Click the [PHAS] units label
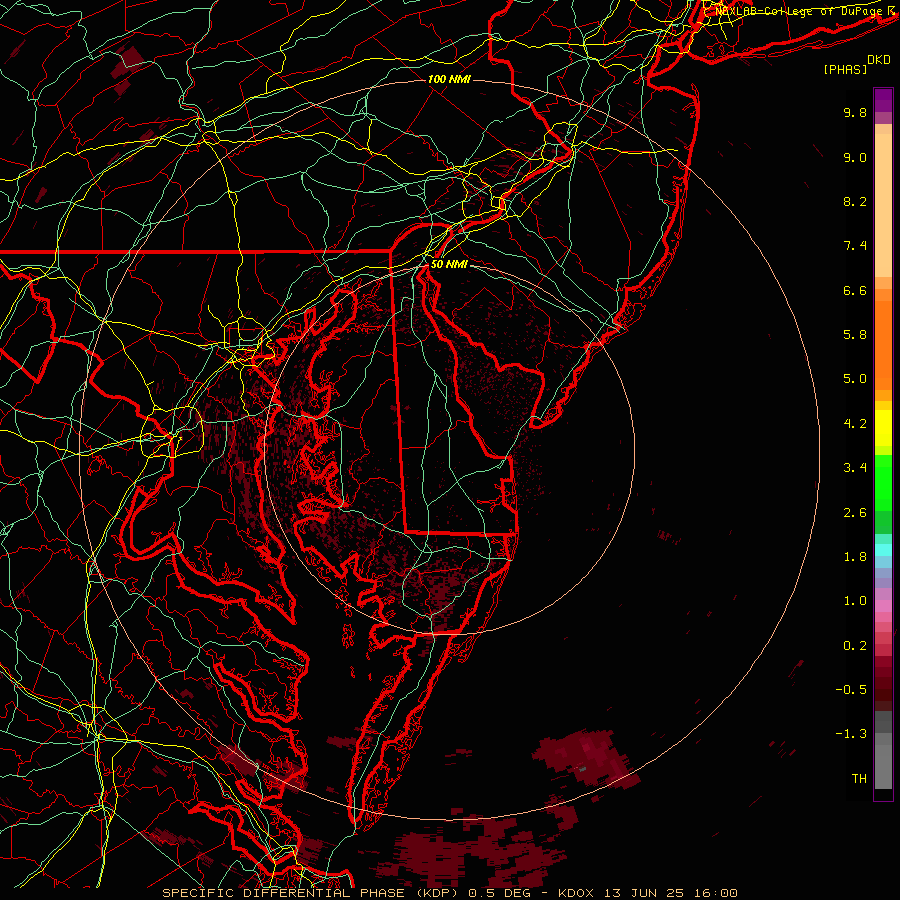The height and width of the screenshot is (900, 900). (845, 70)
